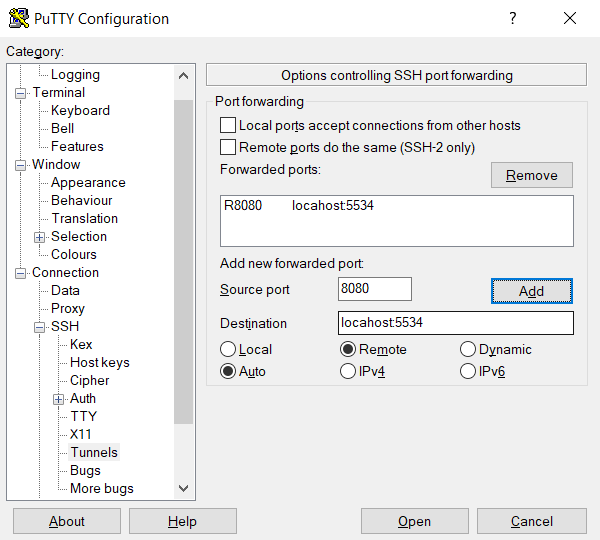
Task: Open the Behaviour category
Action: 82,200
